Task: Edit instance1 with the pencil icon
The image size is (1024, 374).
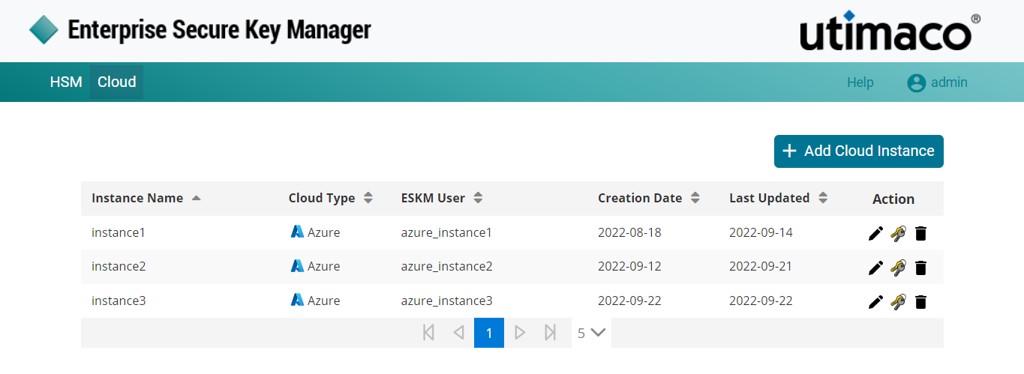Action: point(876,233)
